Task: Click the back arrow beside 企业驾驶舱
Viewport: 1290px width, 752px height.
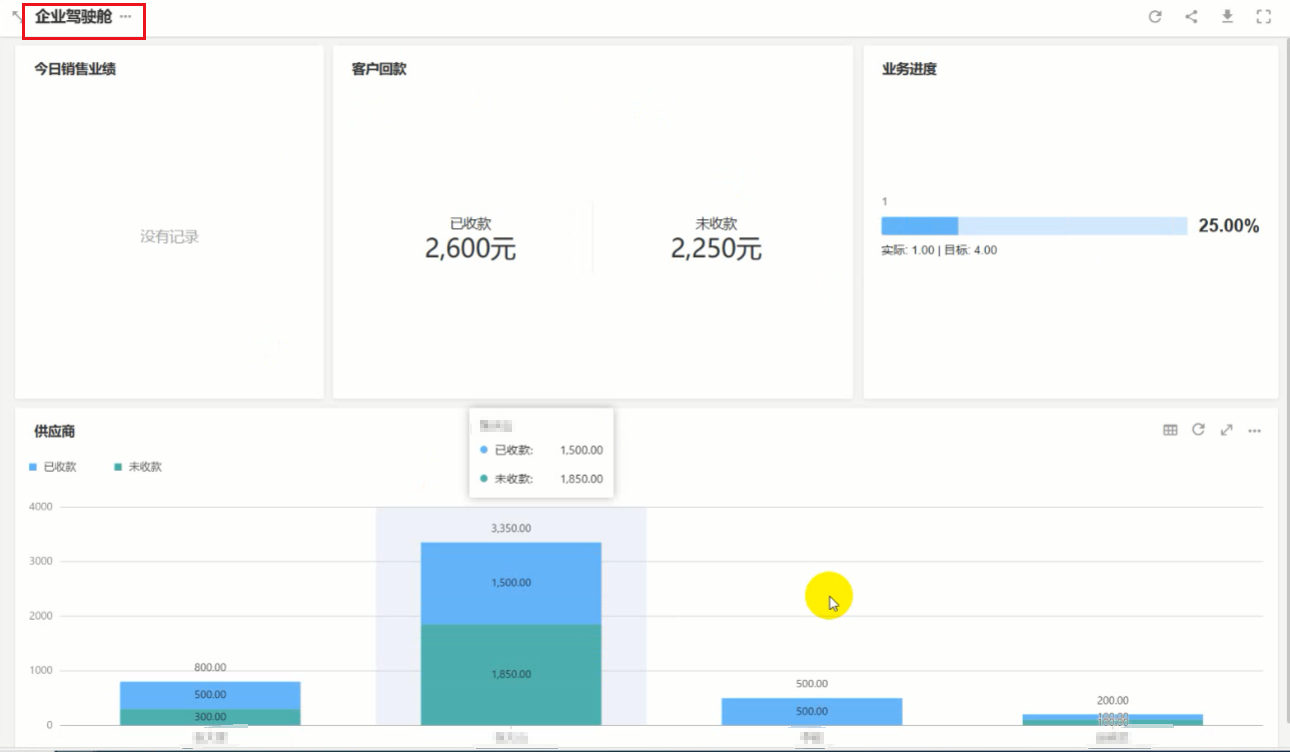Action: pos(16,17)
